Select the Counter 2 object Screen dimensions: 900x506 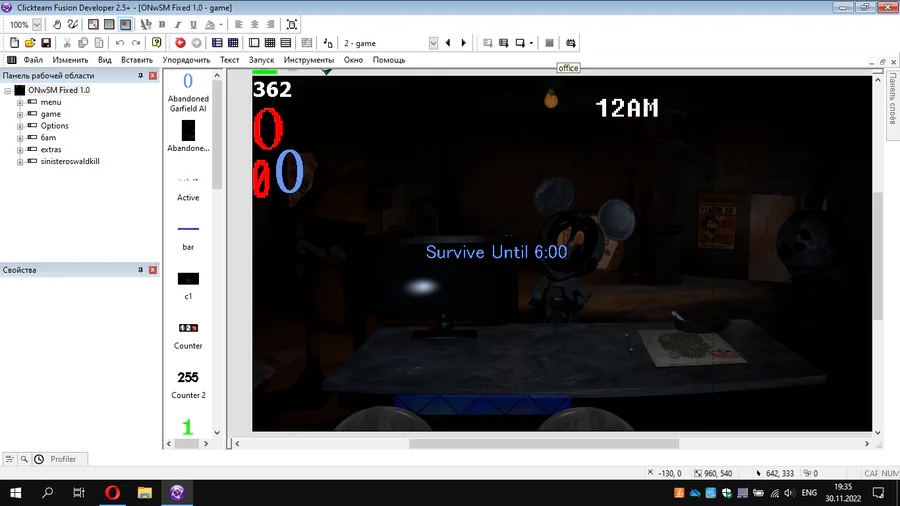pos(188,384)
